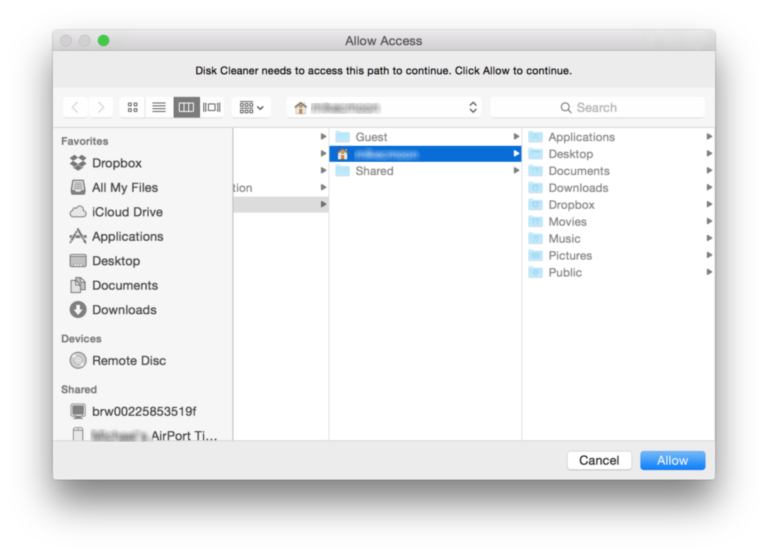
Task: Select the AirPort Time Capsule entry
Action: click(x=144, y=434)
